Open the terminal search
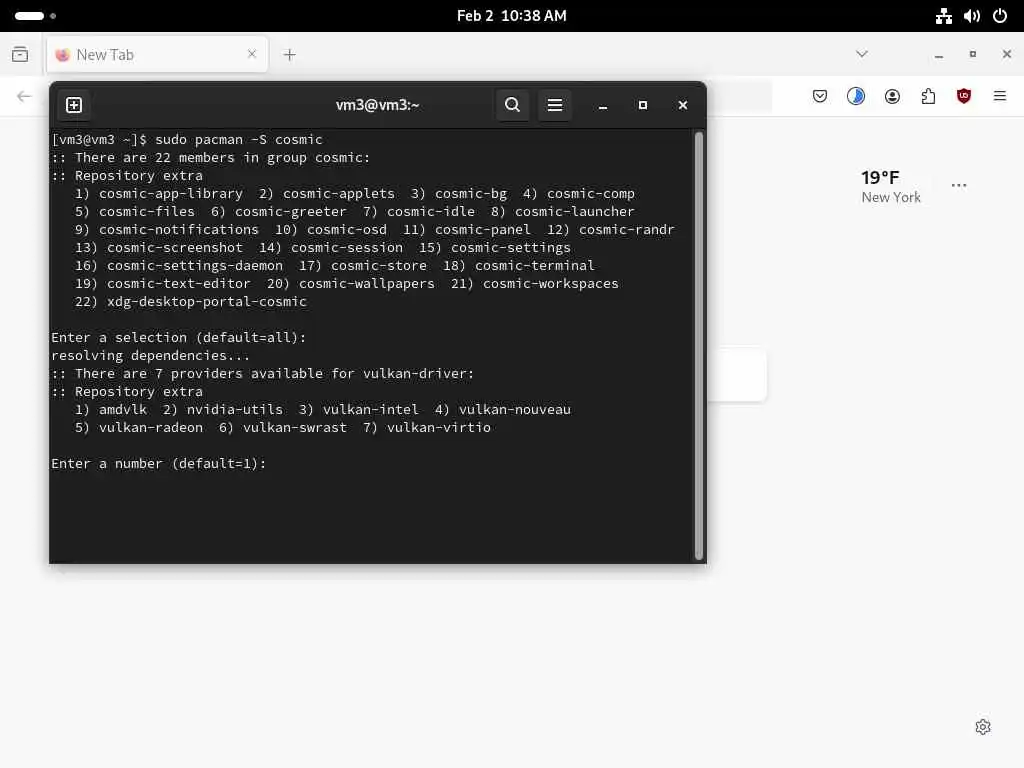The width and height of the screenshot is (1024, 768). click(513, 105)
